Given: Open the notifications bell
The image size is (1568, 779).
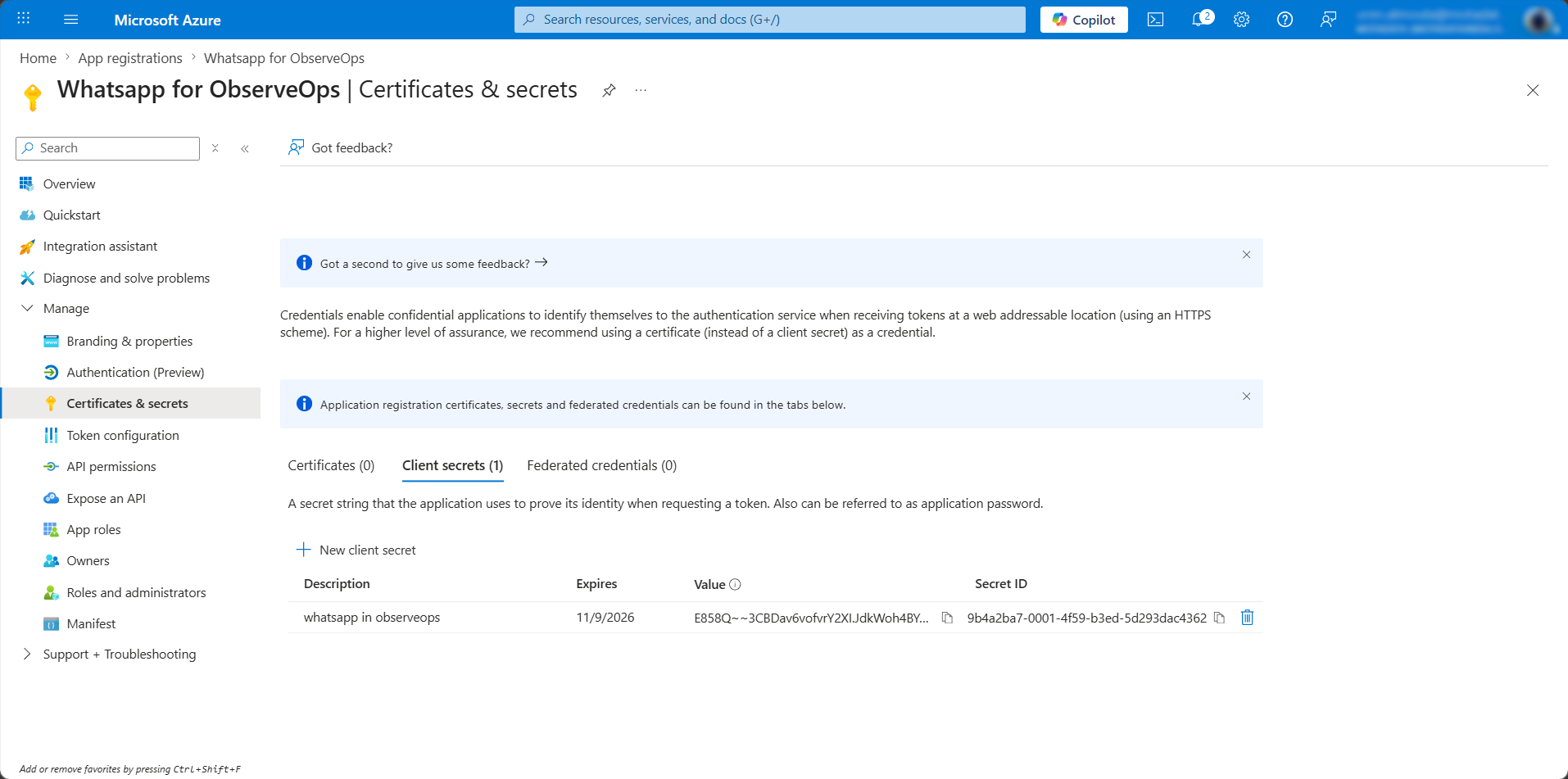Looking at the screenshot, I should point(1199,20).
